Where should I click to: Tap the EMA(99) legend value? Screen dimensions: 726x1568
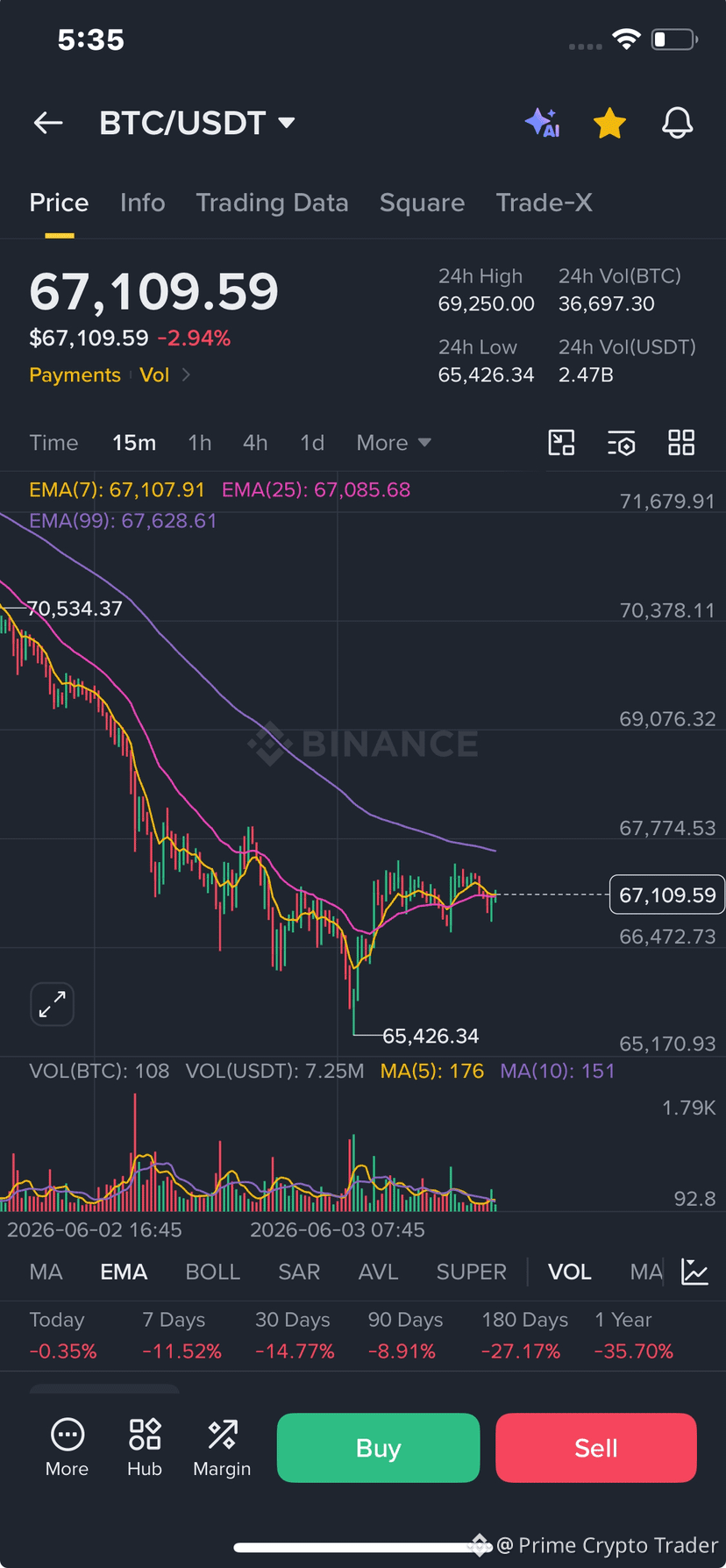click(x=123, y=521)
